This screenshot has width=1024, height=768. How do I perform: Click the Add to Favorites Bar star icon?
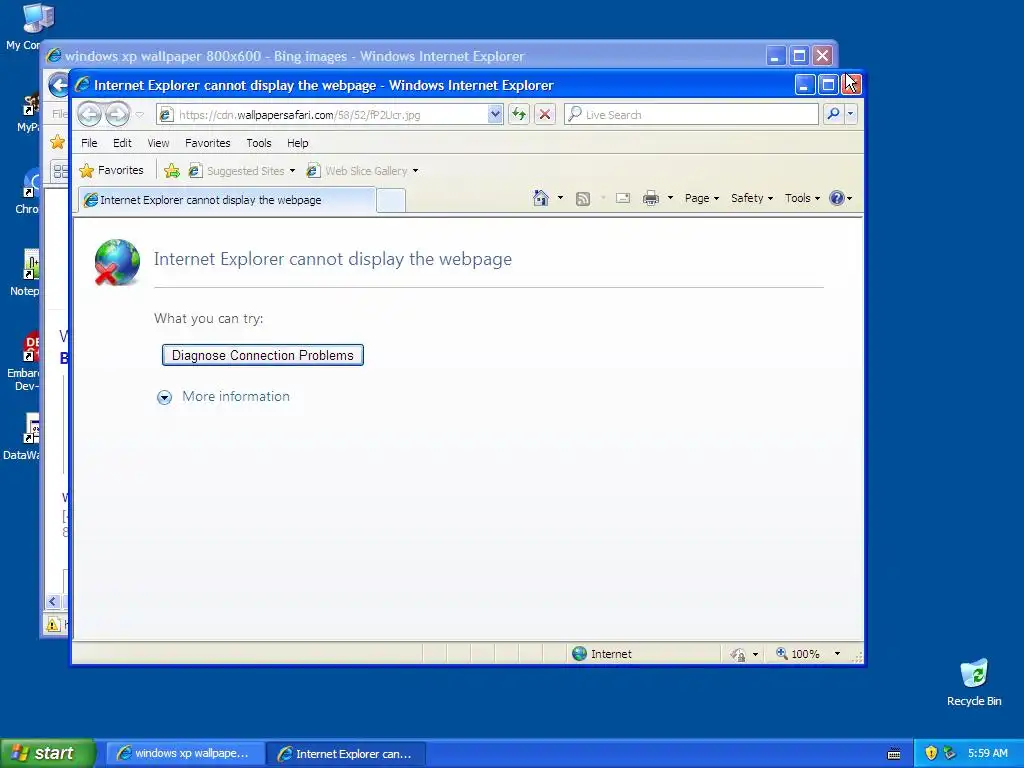click(x=172, y=171)
